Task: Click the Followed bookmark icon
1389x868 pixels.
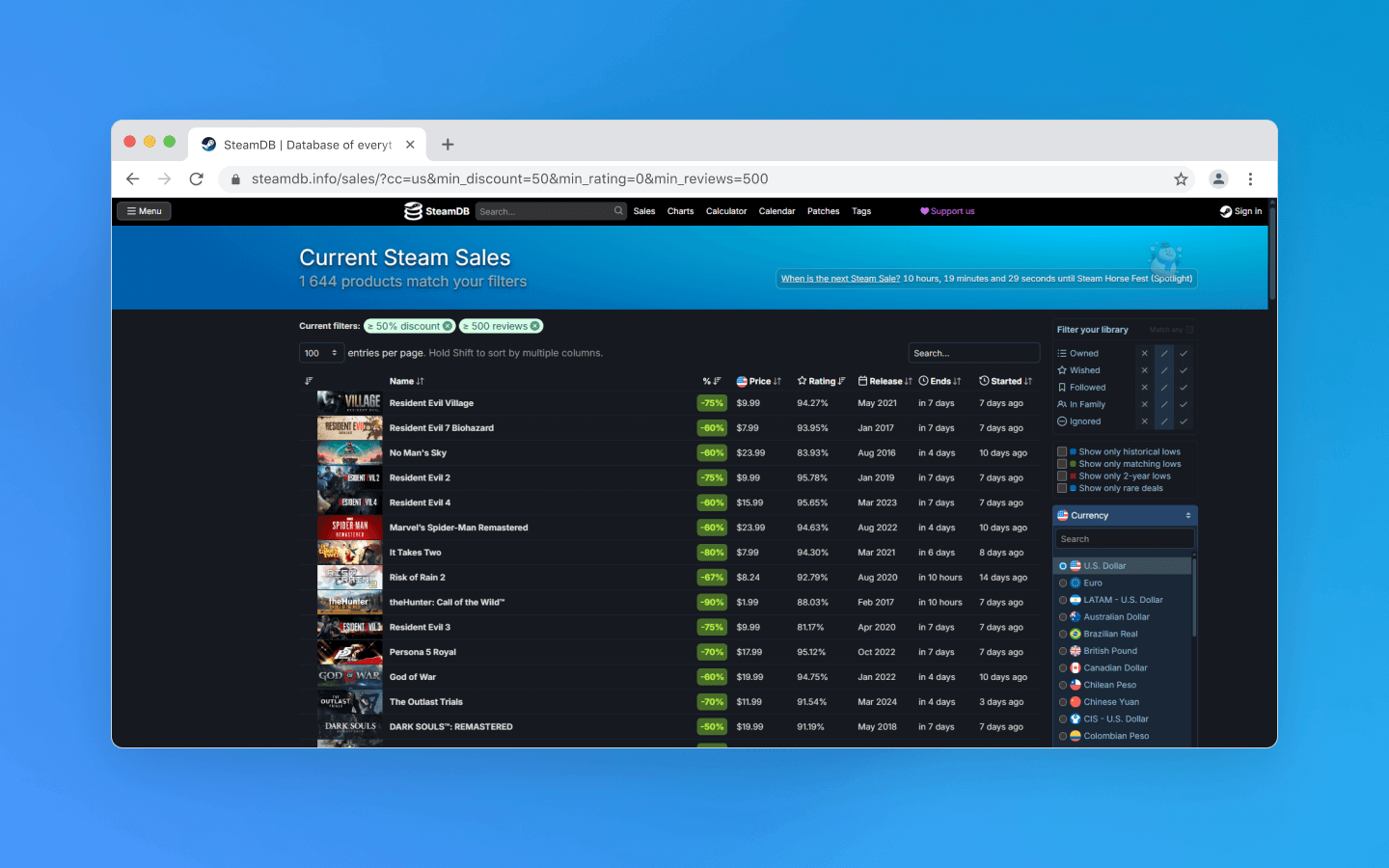Action: click(x=1062, y=387)
